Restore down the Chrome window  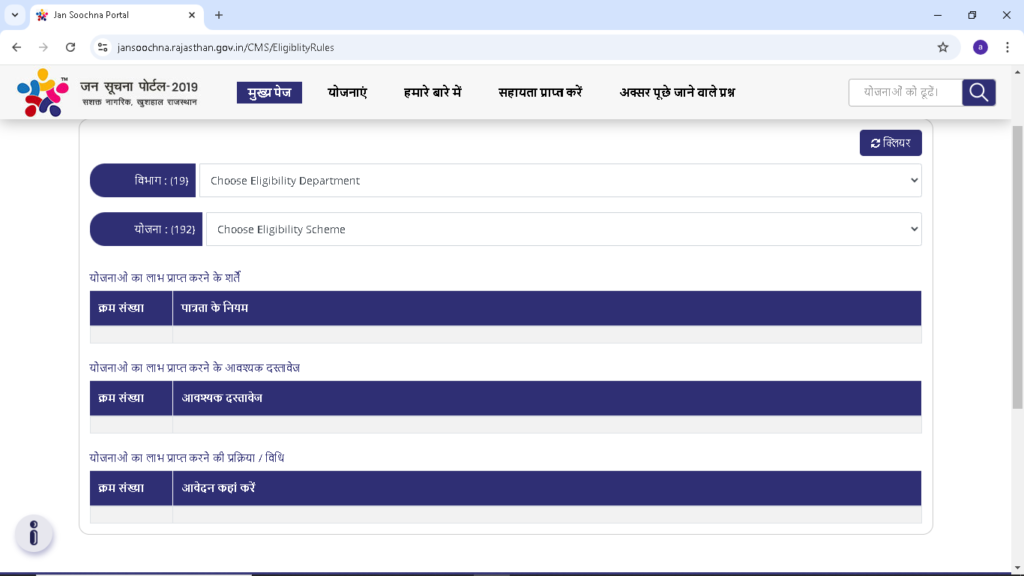pyautogui.click(x=972, y=15)
